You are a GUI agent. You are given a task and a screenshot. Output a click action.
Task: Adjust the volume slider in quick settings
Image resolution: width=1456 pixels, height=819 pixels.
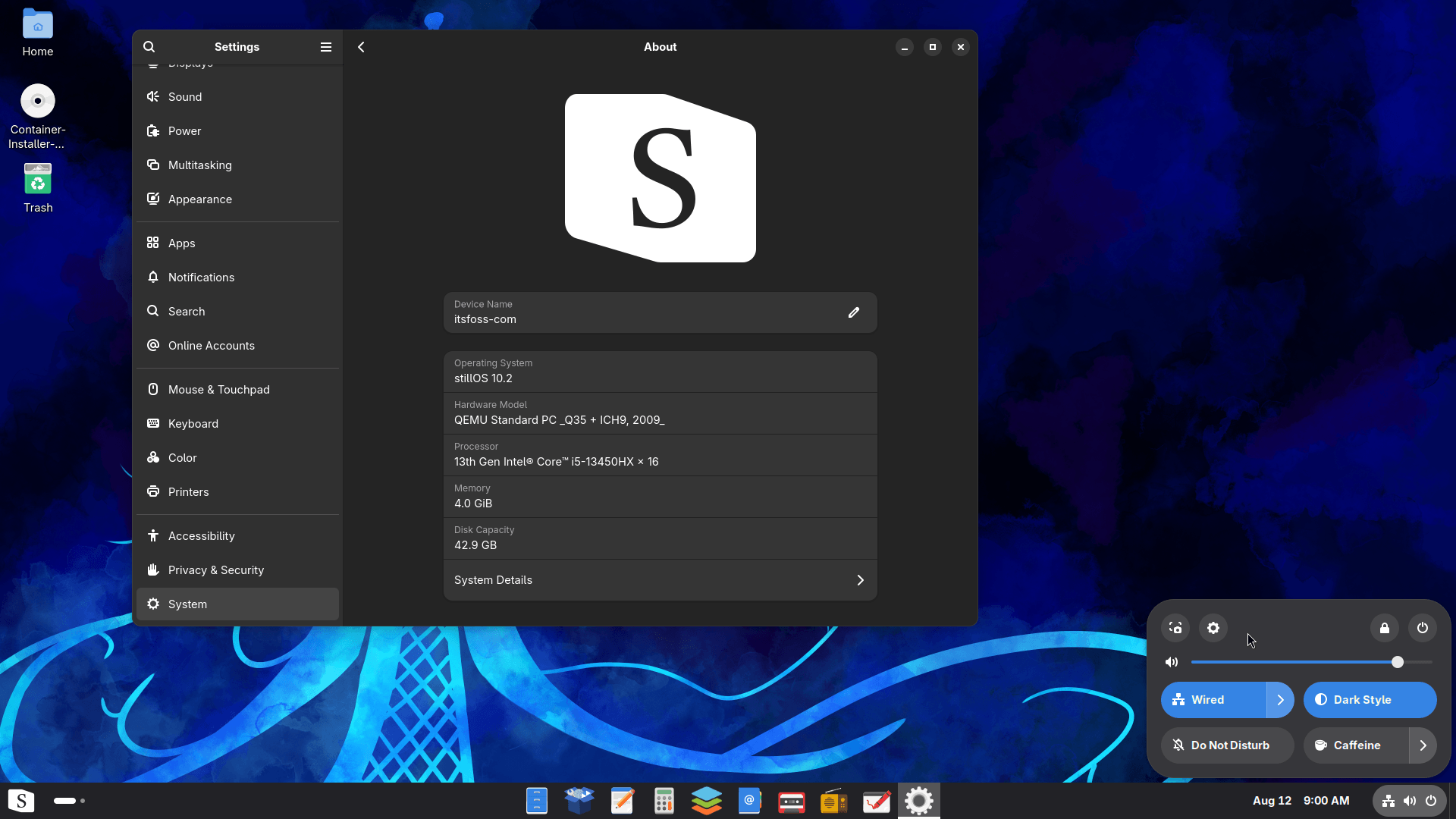(x=1311, y=662)
